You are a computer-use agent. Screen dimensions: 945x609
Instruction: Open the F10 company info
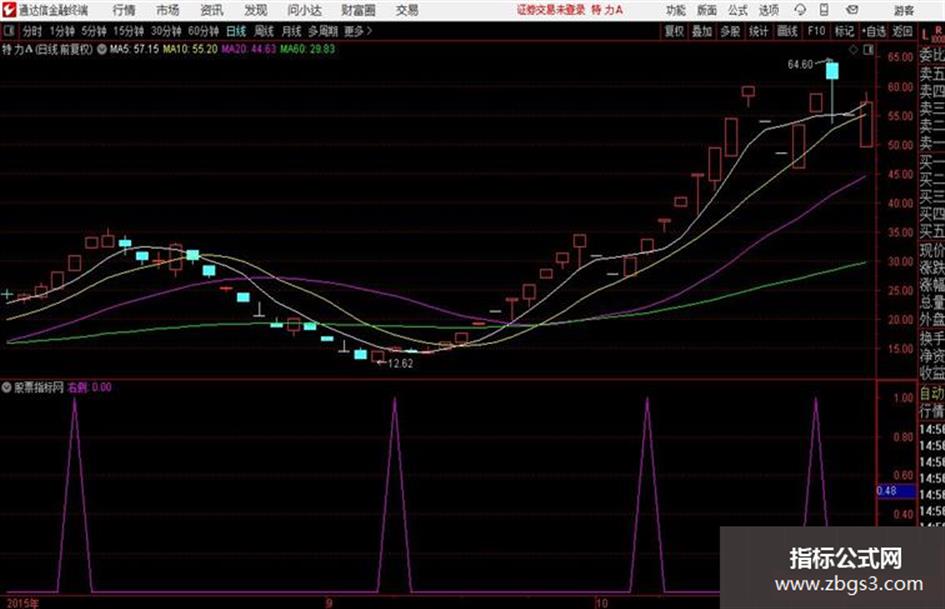(816, 31)
